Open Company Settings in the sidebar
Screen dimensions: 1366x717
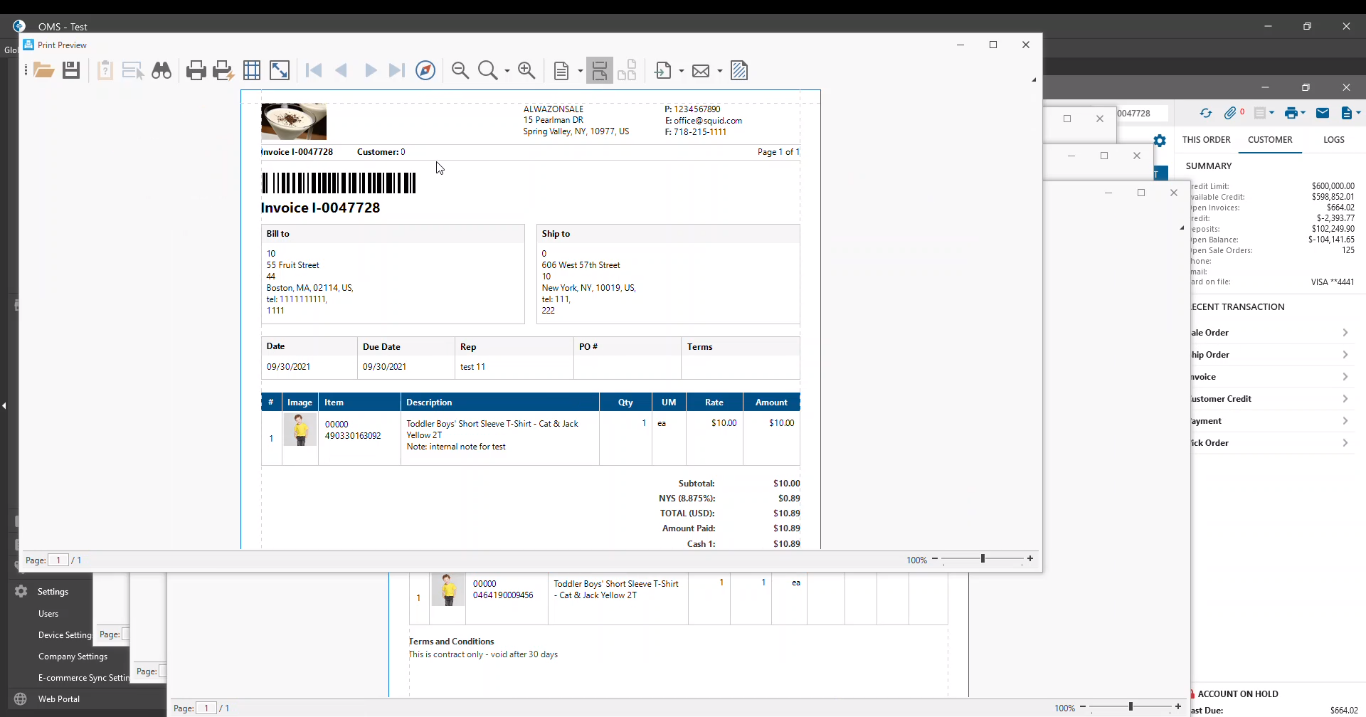tap(73, 657)
